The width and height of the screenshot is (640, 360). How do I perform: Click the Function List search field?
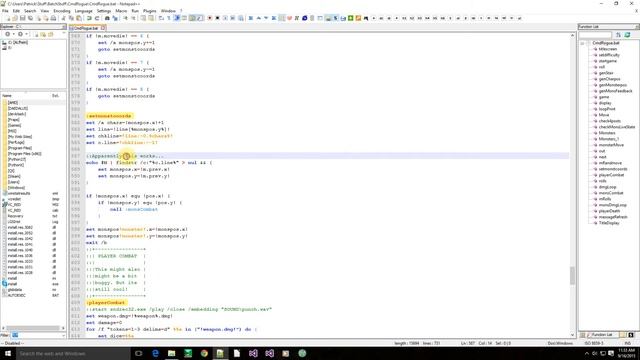[596, 35]
